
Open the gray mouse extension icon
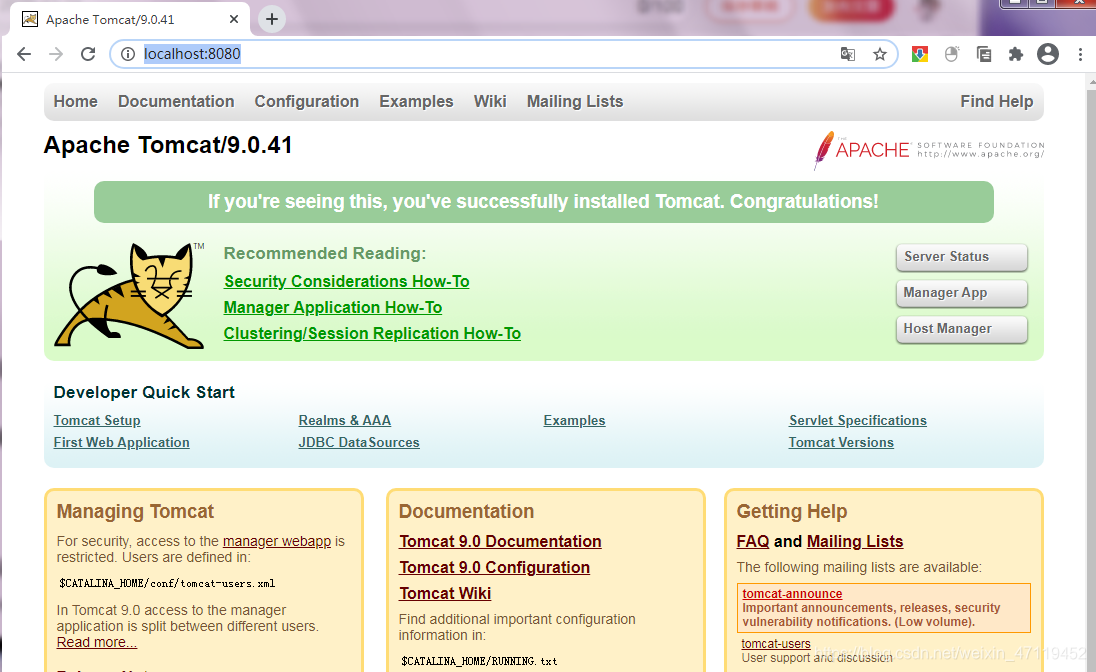(x=951, y=54)
